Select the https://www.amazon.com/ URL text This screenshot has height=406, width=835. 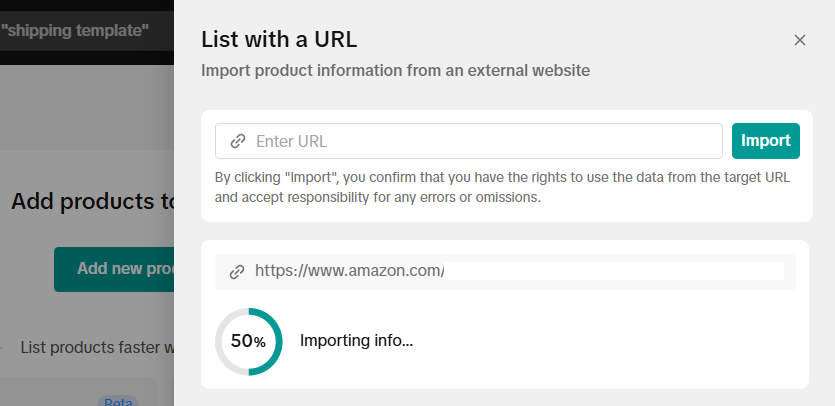click(349, 271)
